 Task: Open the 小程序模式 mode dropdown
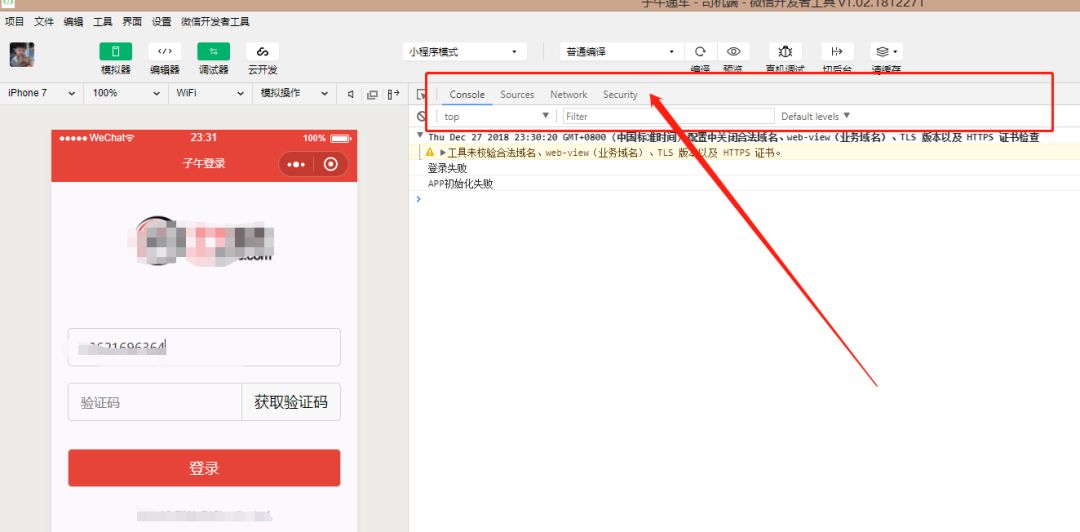tap(465, 52)
